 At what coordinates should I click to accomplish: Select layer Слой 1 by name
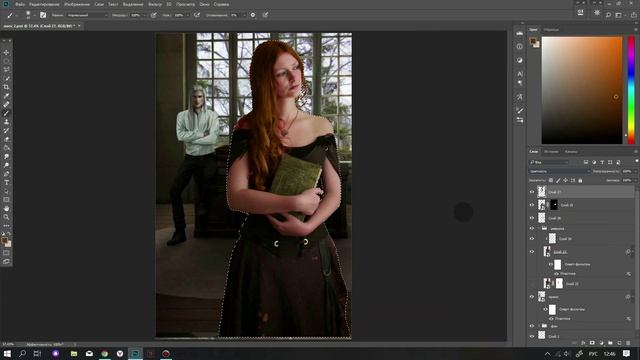[x=554, y=336]
